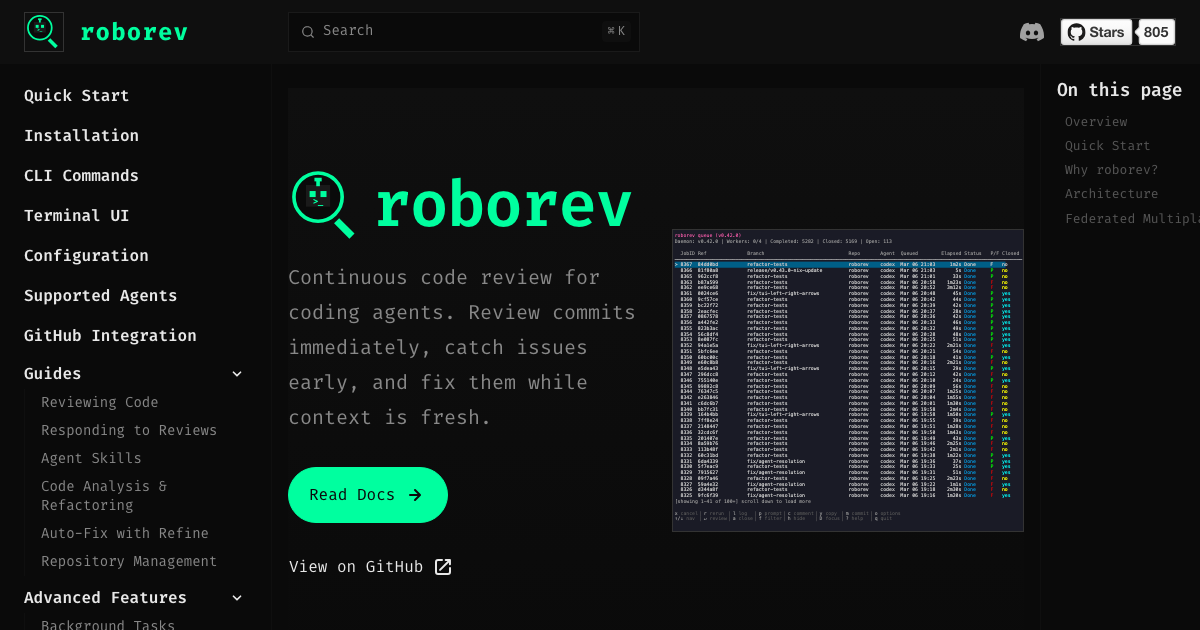Click the external link icon beside GitHub
Screen dimensions: 1200x630
point(443,567)
